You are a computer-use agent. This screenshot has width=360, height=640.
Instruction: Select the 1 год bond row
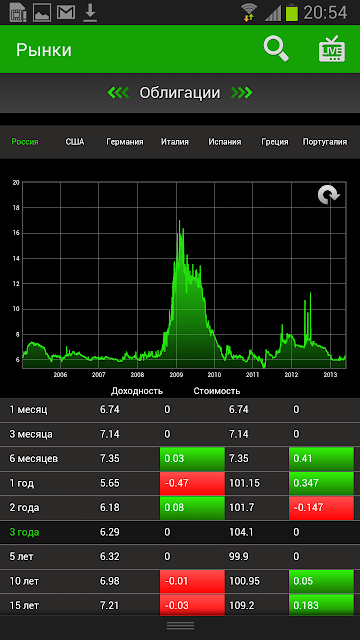(x=180, y=483)
